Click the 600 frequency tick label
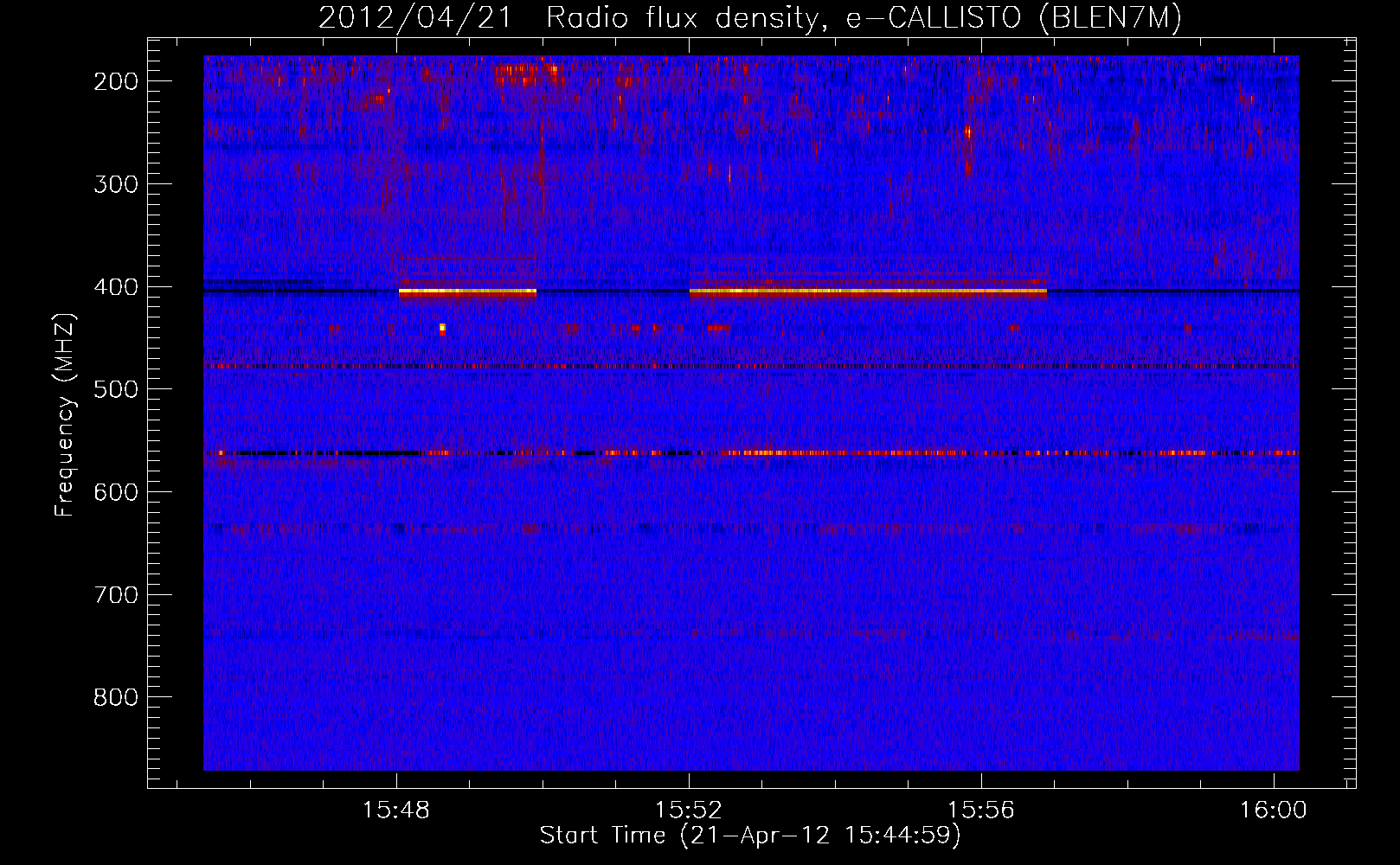Screen dimensions: 1400x865 coord(115,492)
